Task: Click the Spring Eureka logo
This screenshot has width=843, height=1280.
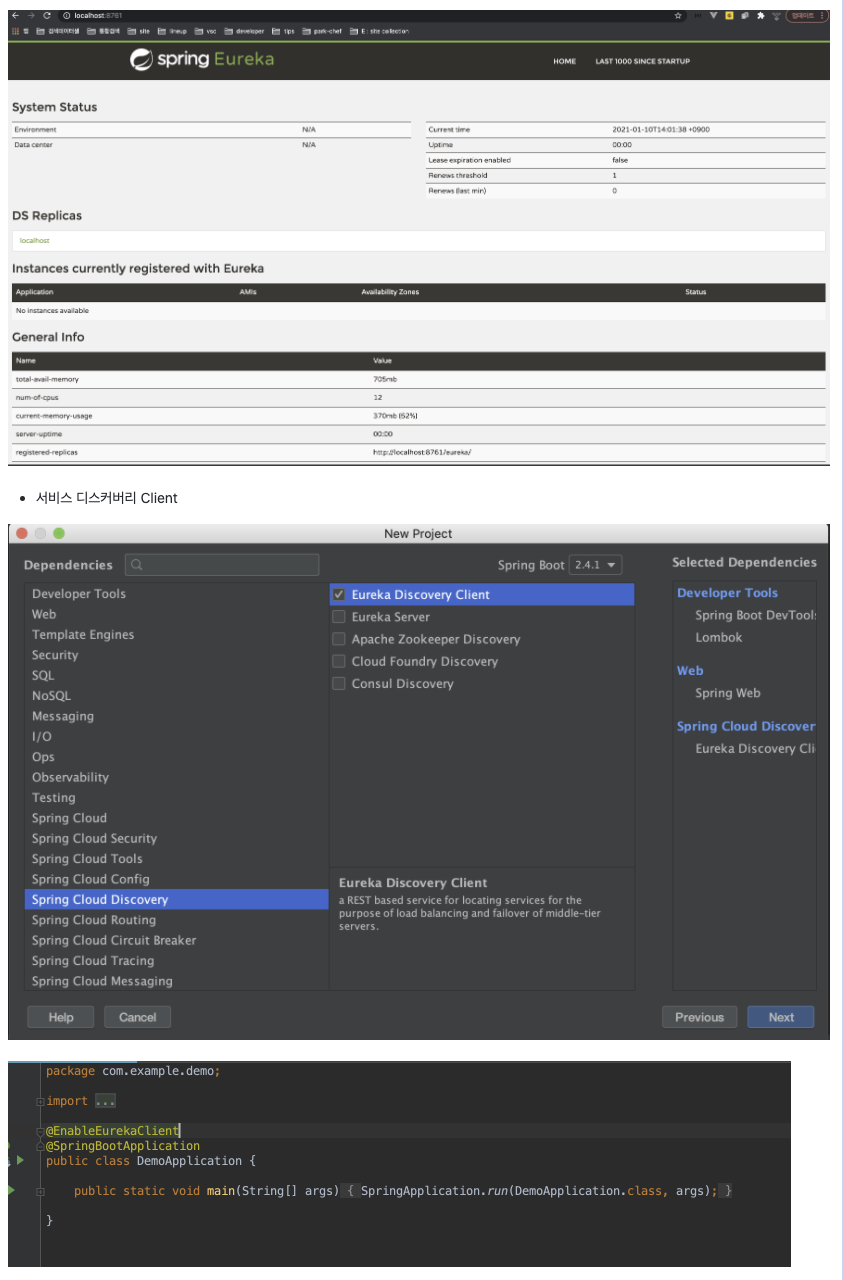Action: 202,60
